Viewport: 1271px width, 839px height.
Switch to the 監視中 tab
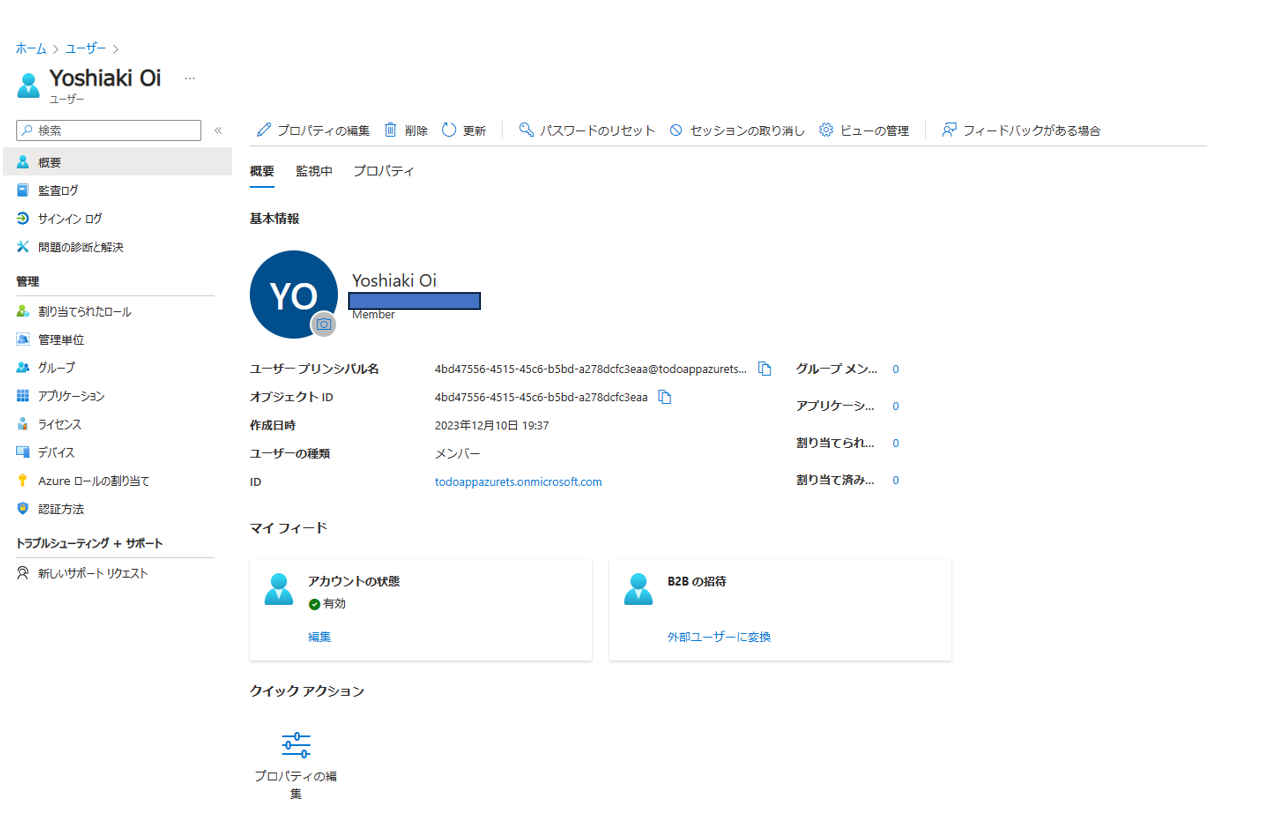tap(314, 171)
